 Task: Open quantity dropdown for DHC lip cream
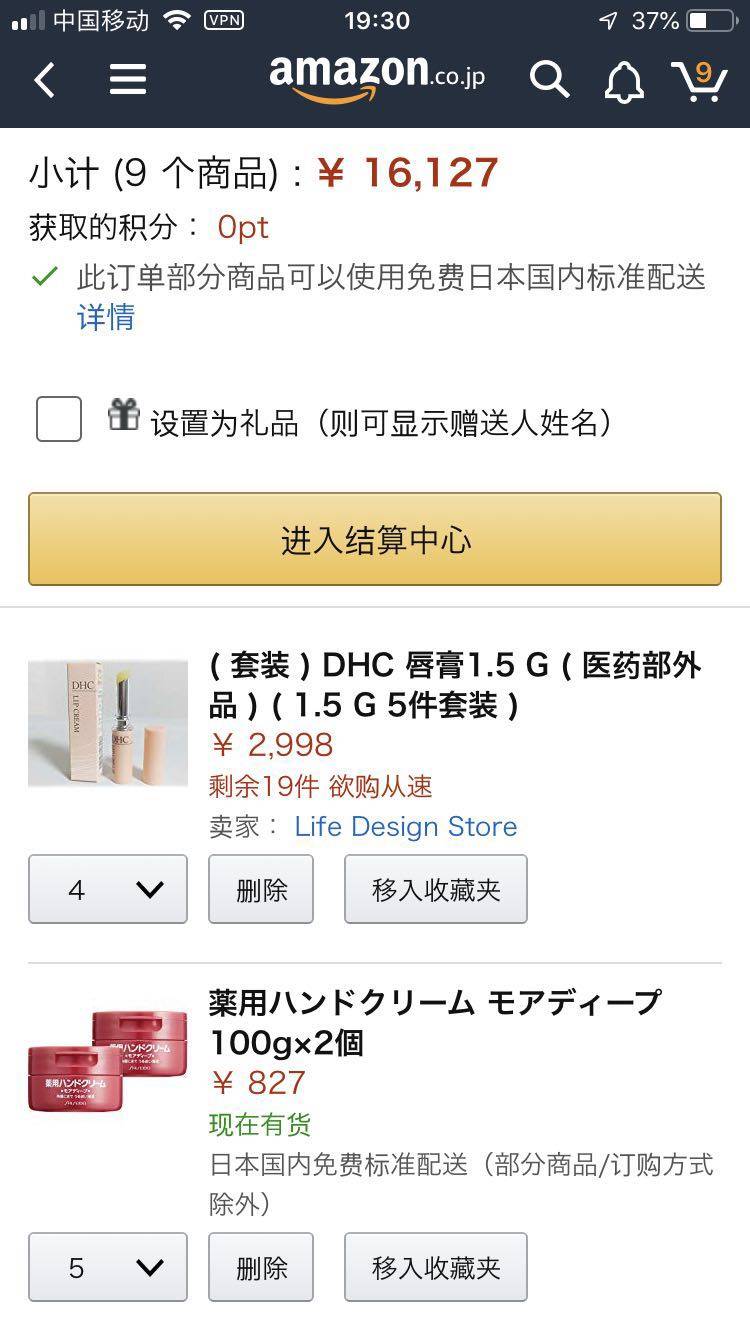point(108,889)
